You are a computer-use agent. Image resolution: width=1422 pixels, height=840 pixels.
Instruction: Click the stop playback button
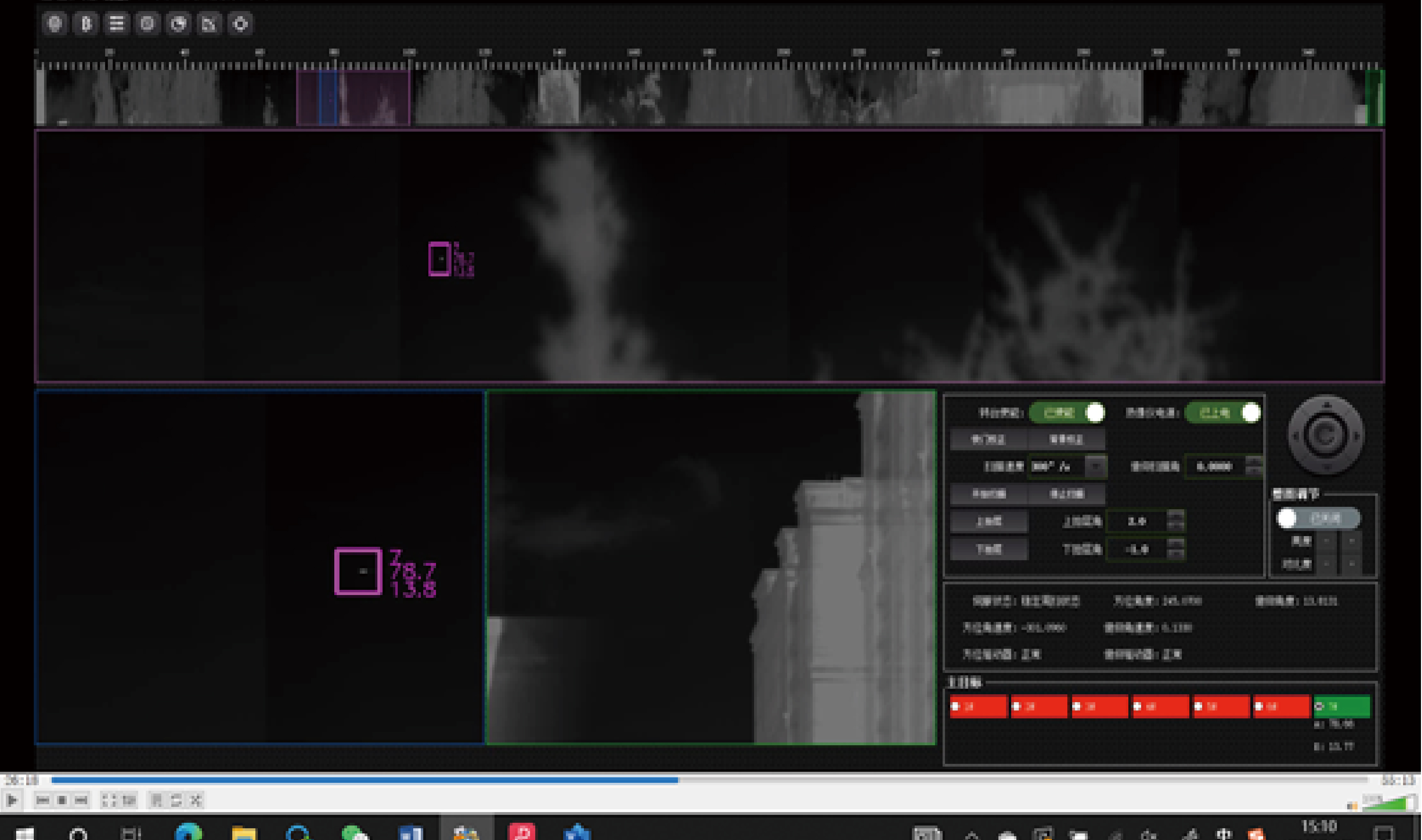[x=62, y=800]
